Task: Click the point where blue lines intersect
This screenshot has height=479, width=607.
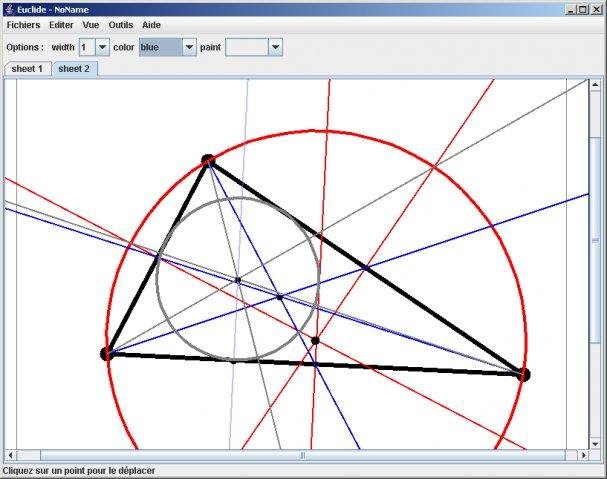Action: click(279, 297)
